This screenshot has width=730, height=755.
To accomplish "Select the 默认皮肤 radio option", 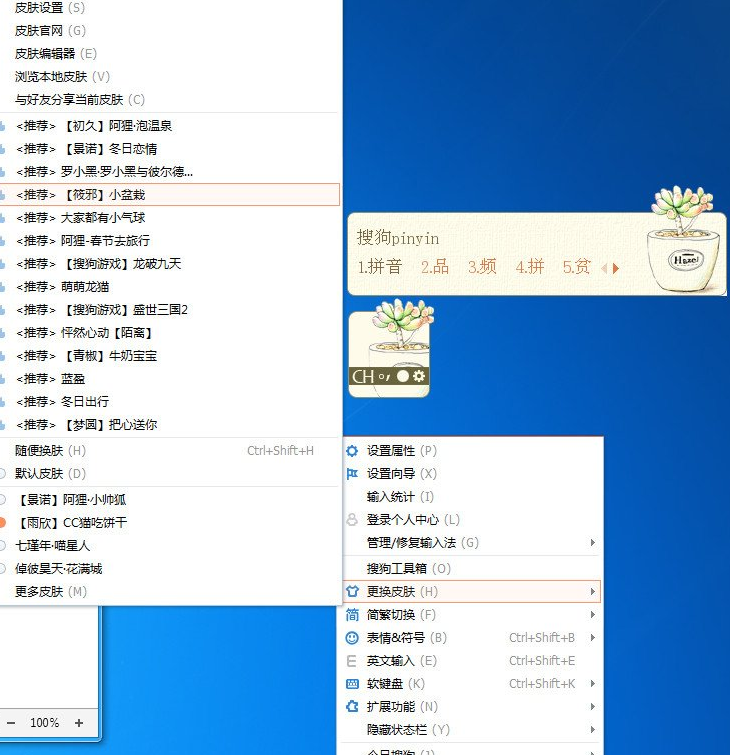I will click(2, 474).
